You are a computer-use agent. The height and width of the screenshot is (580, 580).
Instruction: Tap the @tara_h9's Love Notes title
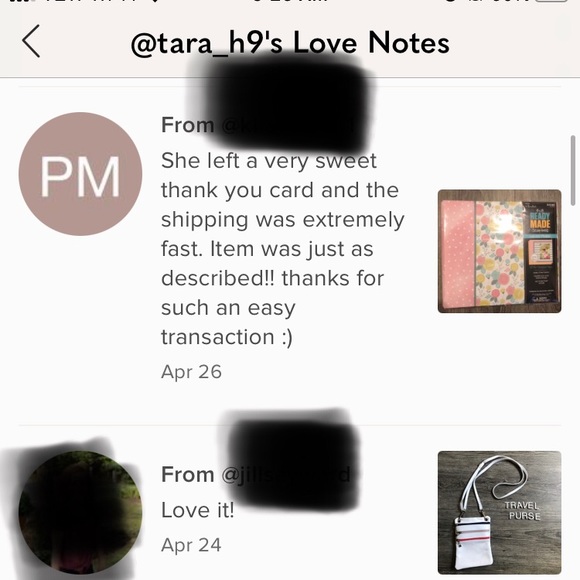click(290, 44)
